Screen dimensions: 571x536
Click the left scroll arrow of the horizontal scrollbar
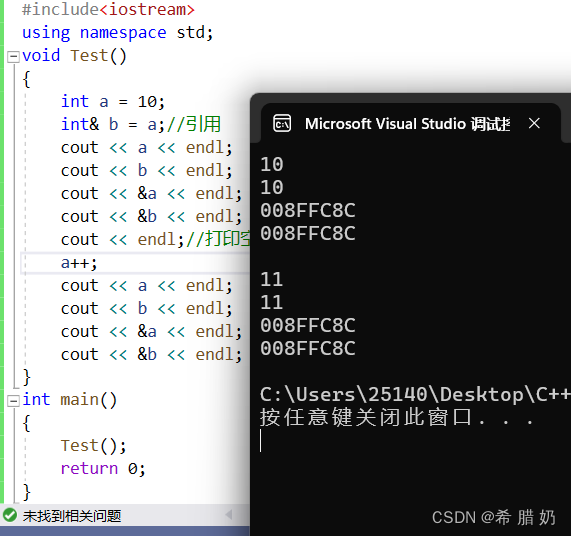pos(229,515)
